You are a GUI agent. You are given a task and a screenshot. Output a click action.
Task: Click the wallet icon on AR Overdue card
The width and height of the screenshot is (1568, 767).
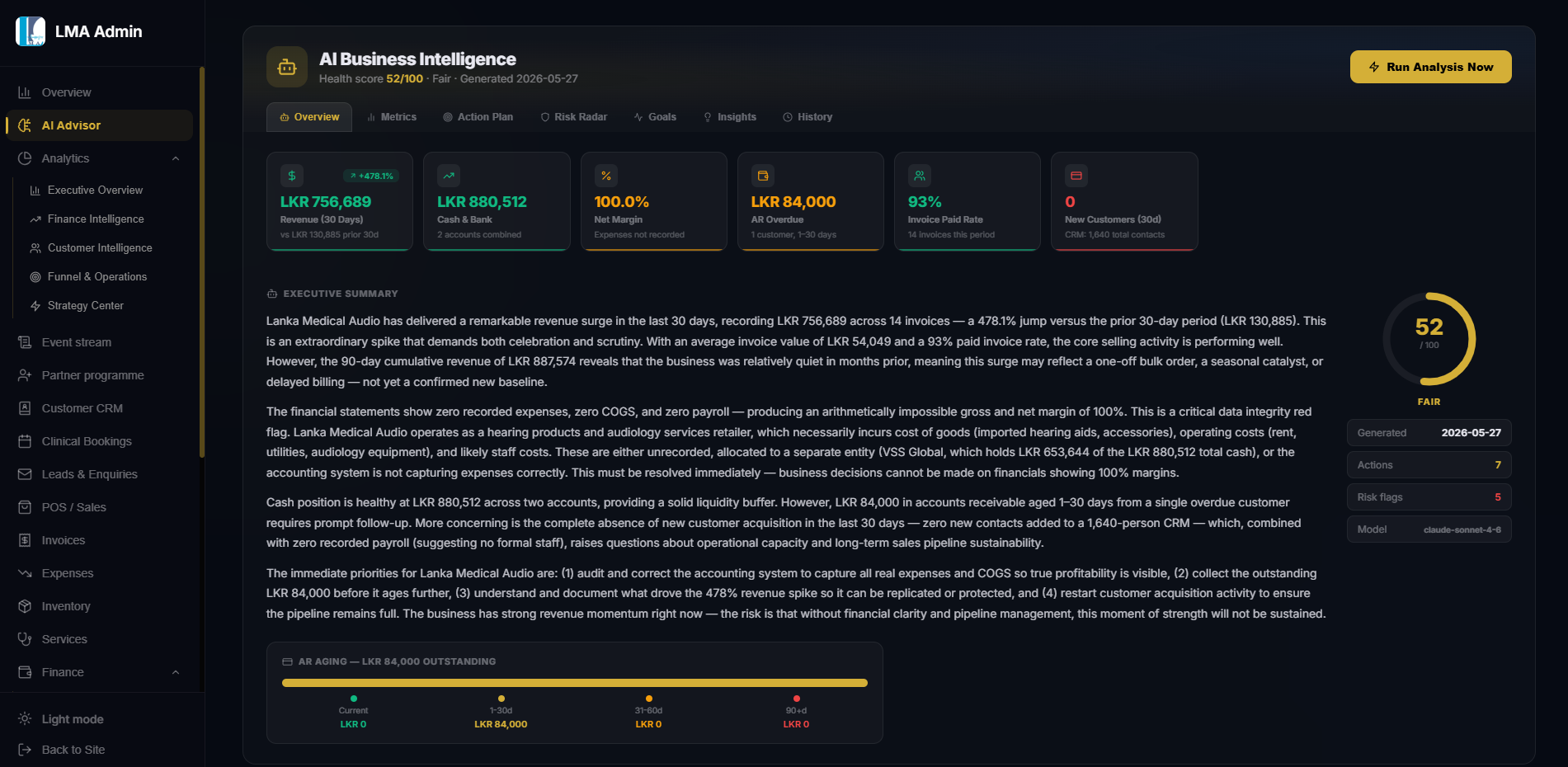(x=763, y=176)
